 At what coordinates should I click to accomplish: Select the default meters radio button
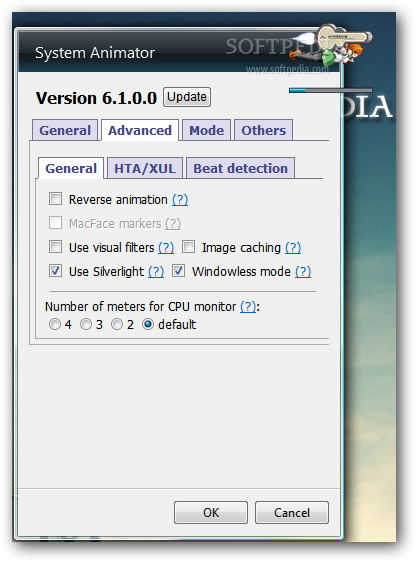click(x=148, y=324)
